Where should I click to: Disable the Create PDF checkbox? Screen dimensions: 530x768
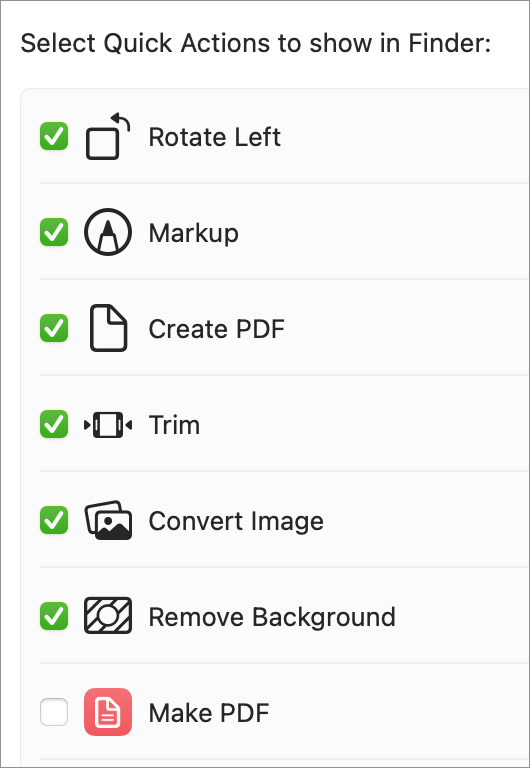pyautogui.click(x=54, y=328)
